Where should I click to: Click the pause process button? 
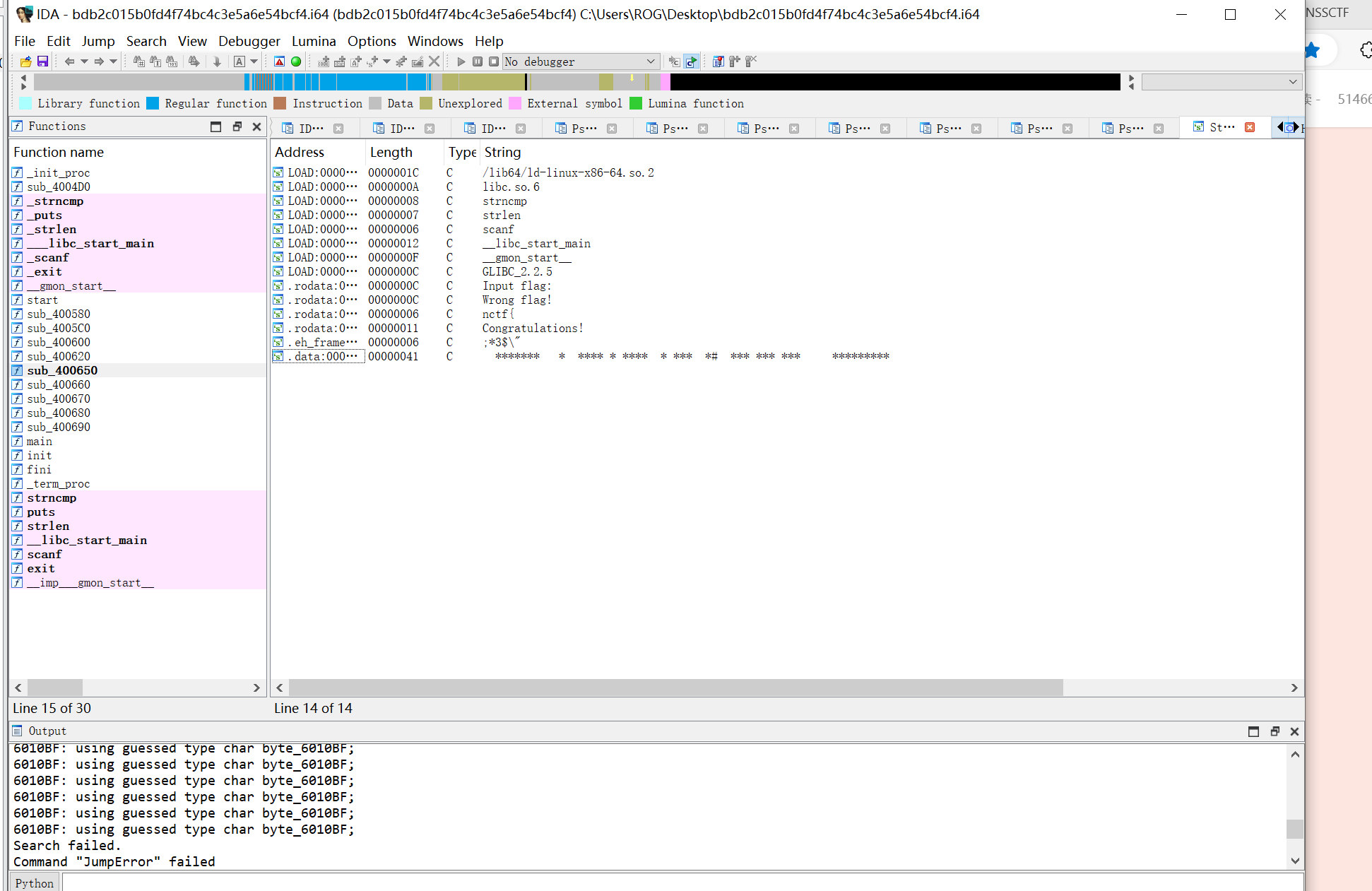pos(478,61)
